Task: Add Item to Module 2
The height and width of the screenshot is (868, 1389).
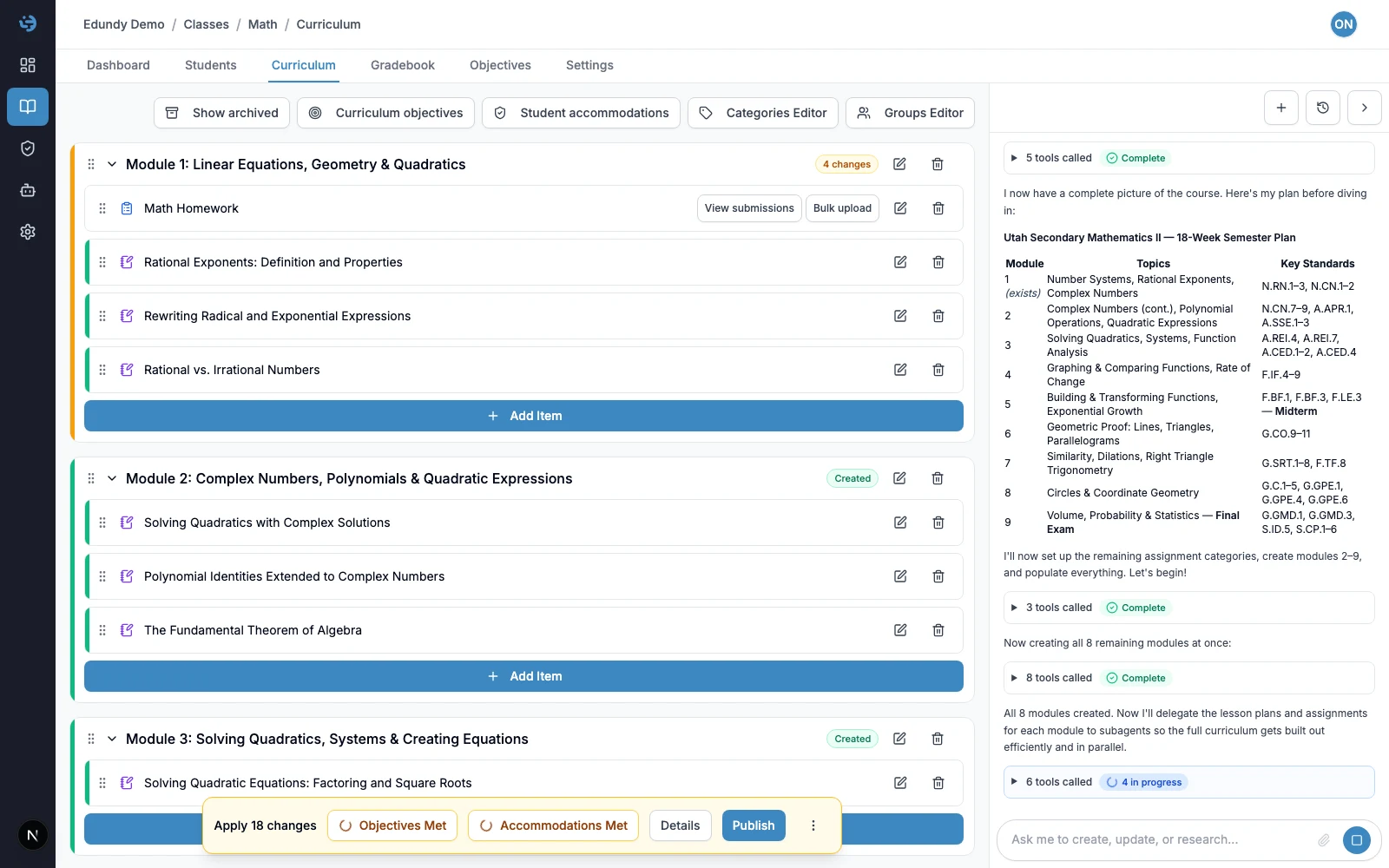Action: pos(523,676)
